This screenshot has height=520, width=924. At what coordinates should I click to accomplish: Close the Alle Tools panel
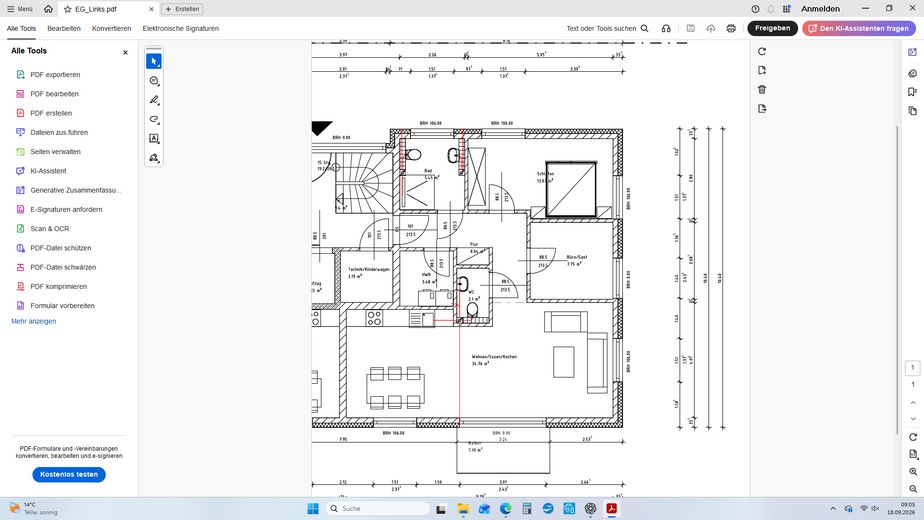pos(125,52)
